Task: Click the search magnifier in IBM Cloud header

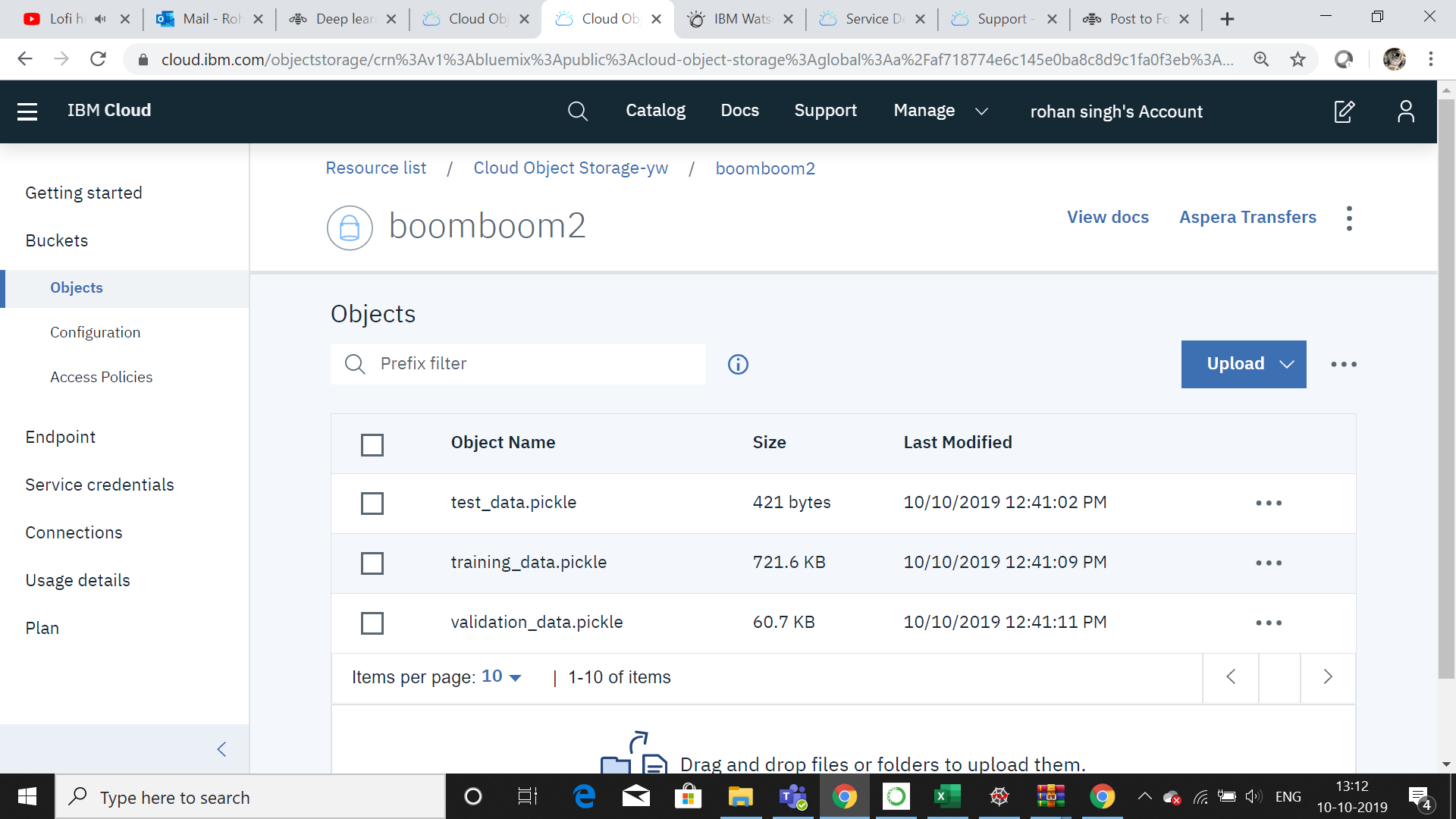Action: [578, 111]
